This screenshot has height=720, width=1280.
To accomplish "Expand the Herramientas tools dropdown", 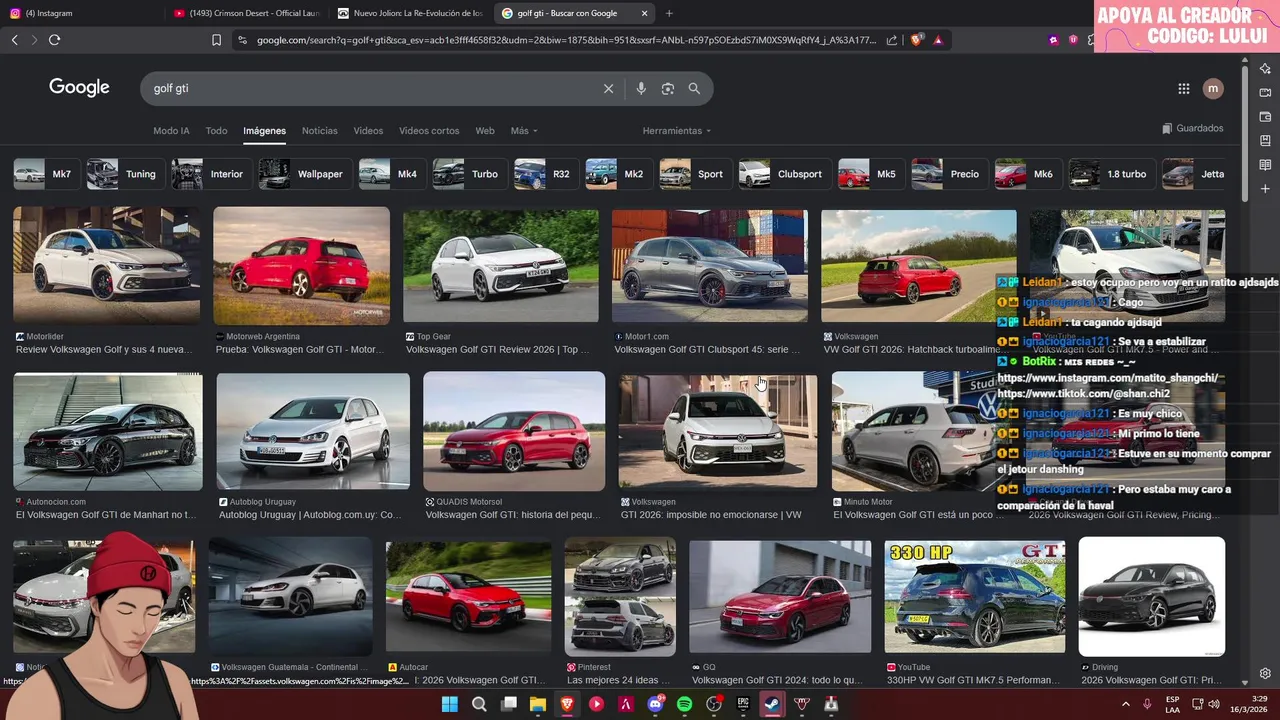I will click(x=677, y=131).
